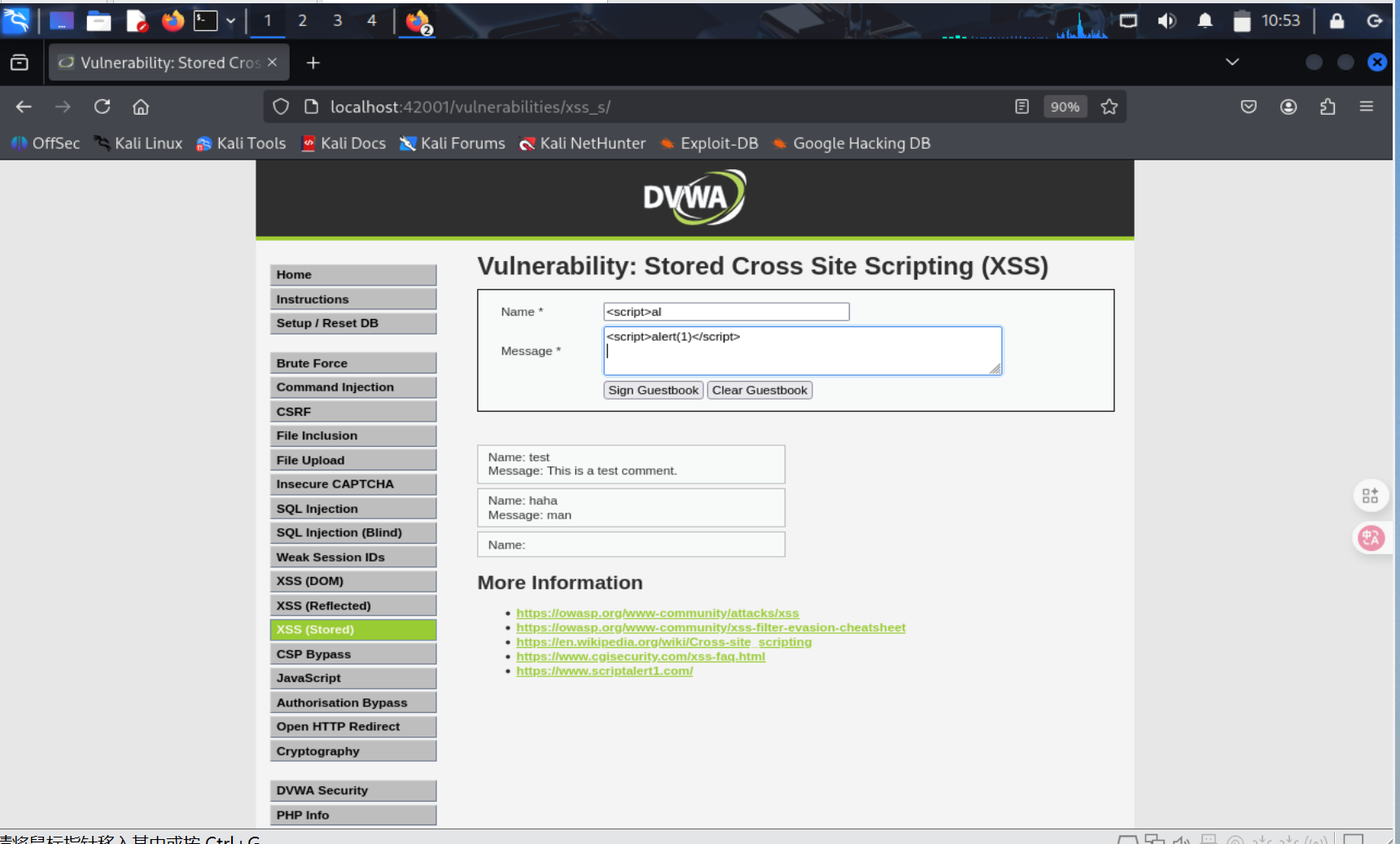
Task: Open the Kali Docs bookmark
Action: (x=343, y=143)
